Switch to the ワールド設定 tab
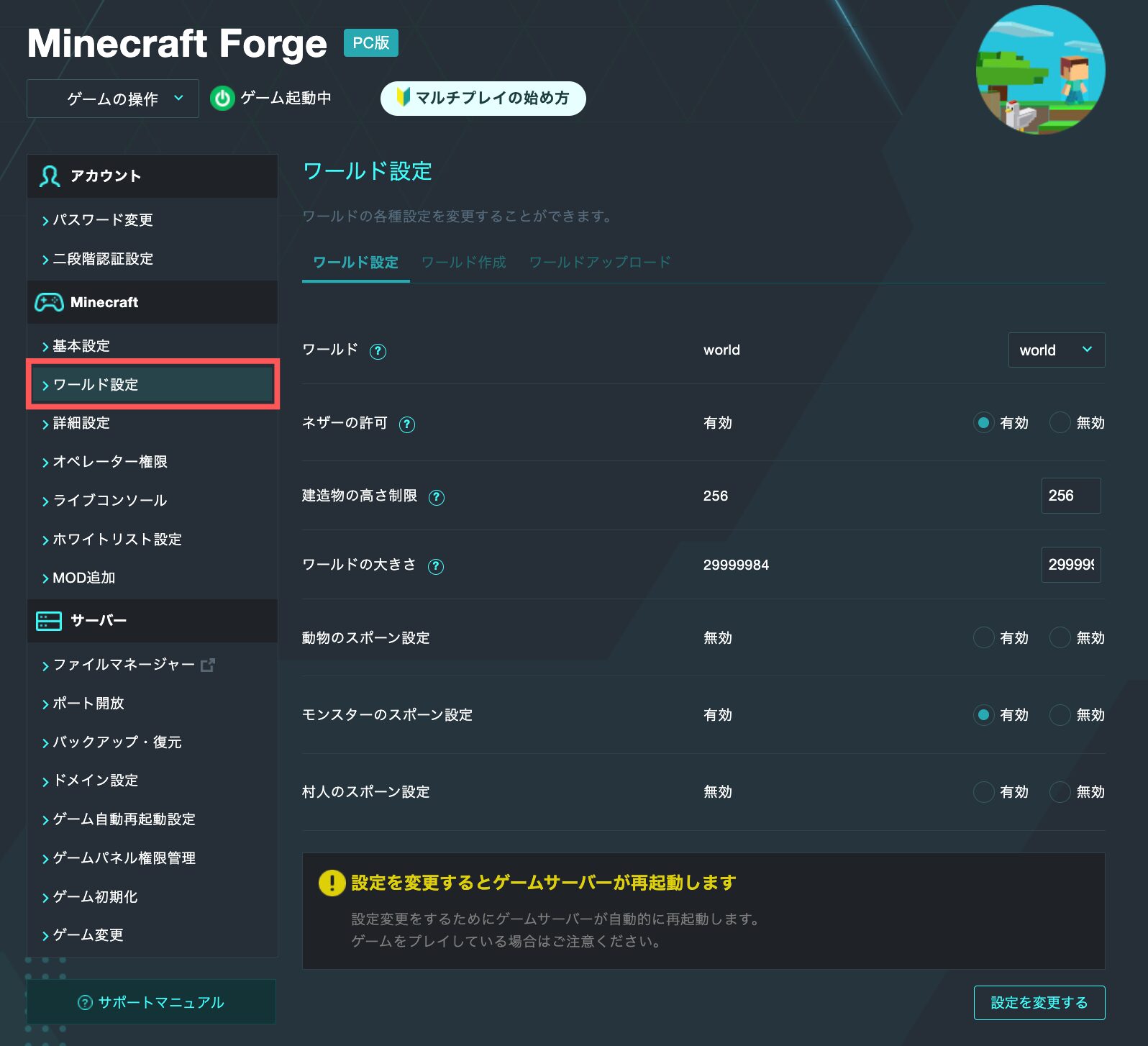Viewport: 1148px width, 1046px height. point(356,263)
